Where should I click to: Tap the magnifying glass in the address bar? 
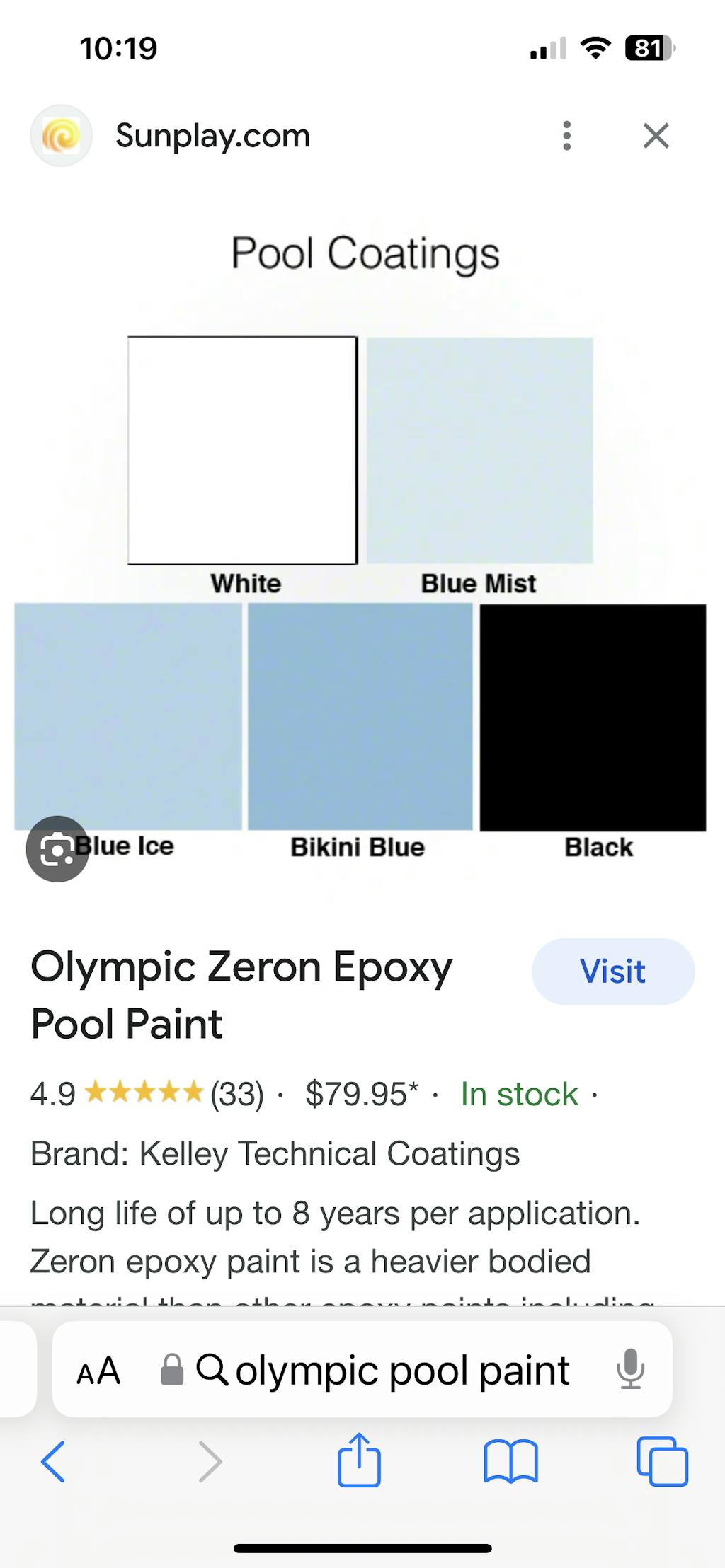tap(214, 1368)
